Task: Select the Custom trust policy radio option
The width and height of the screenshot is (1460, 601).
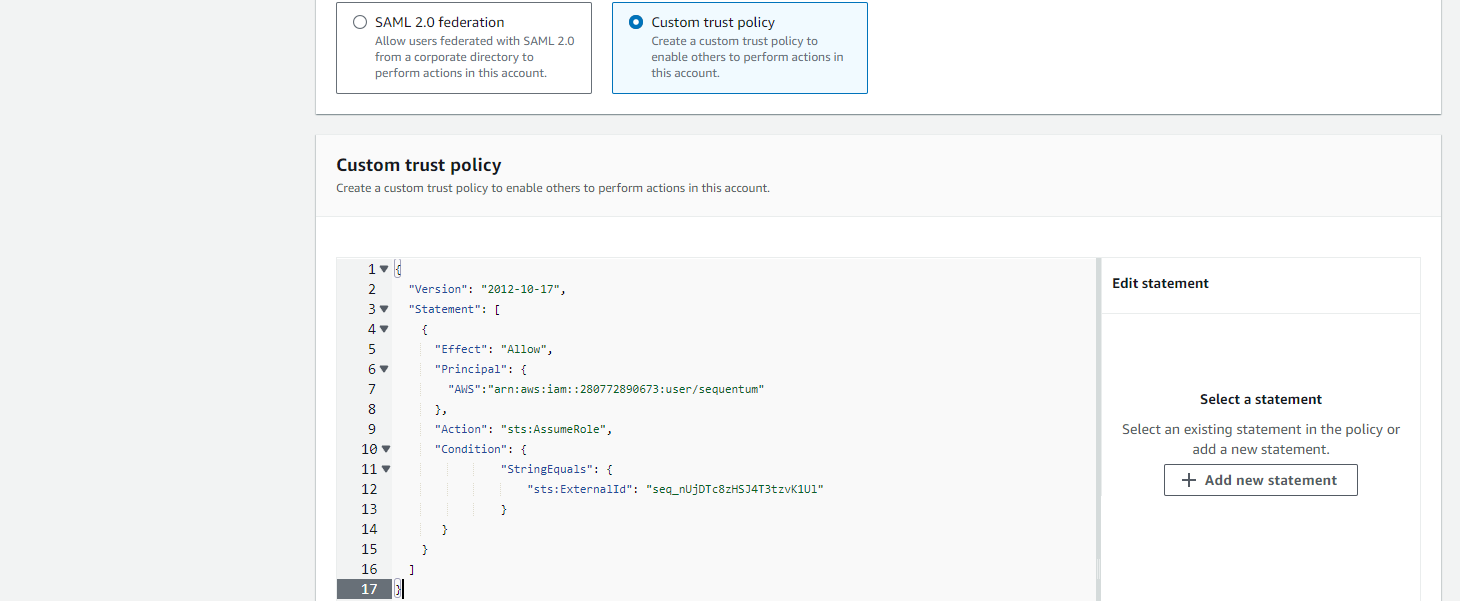Action: click(x=636, y=22)
